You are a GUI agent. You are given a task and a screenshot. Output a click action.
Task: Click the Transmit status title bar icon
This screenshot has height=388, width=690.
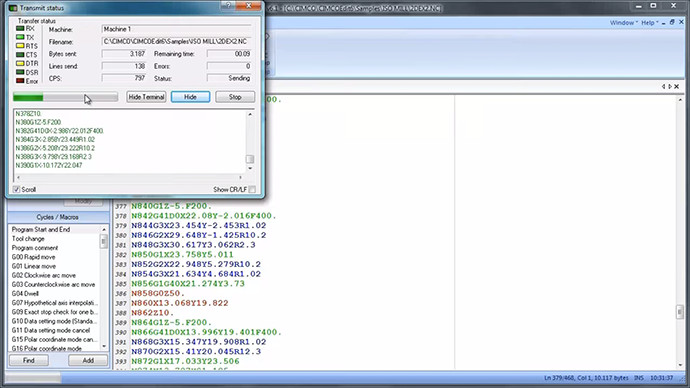(x=13, y=8)
